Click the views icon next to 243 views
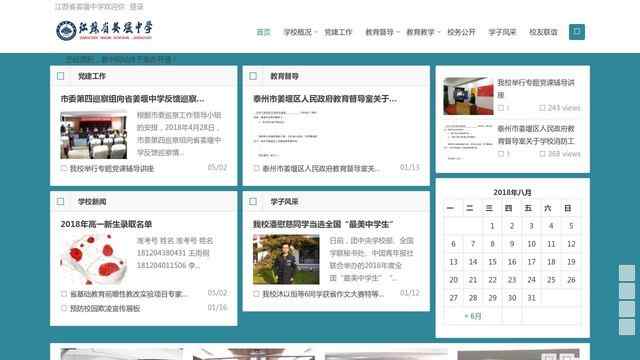 (542, 108)
